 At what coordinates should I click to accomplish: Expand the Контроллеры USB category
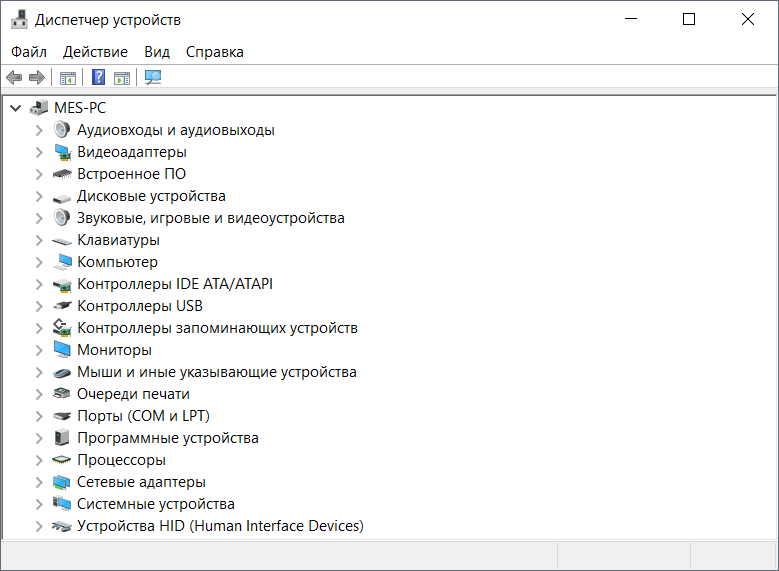point(39,306)
